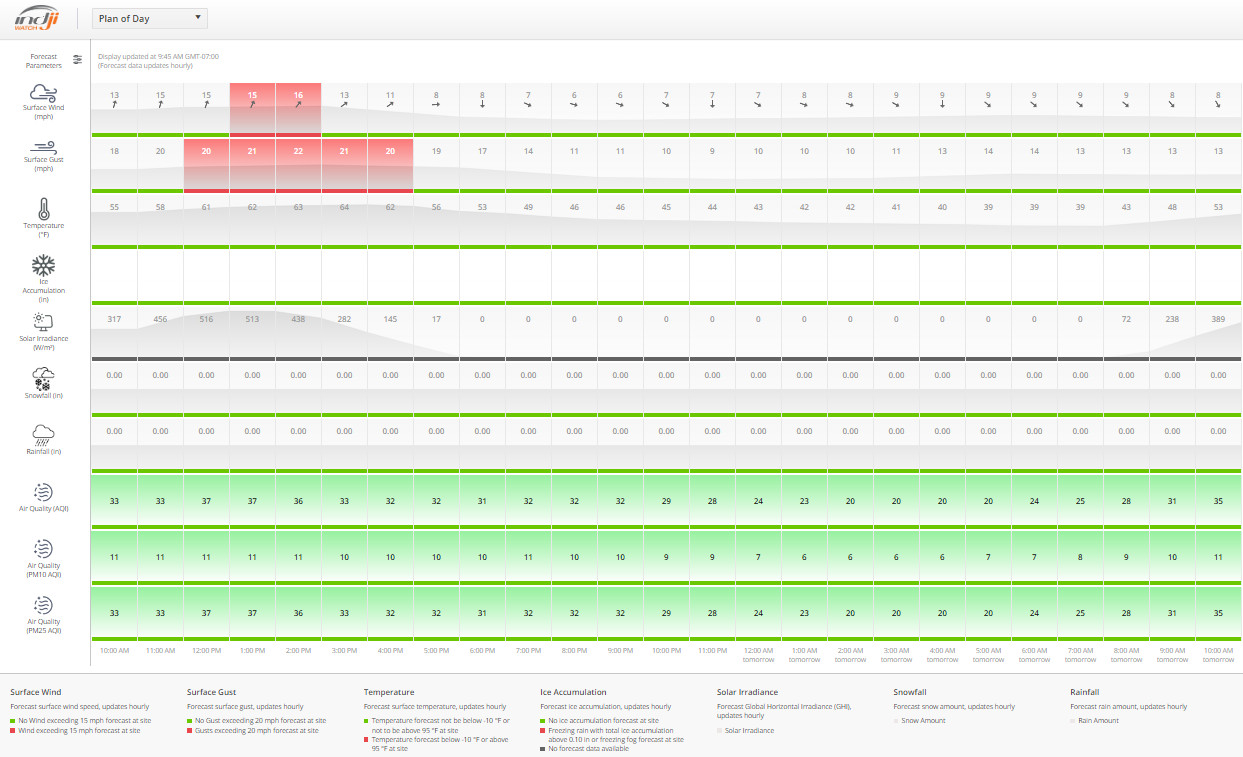Click Solar Irradiance value 238
The height and width of the screenshot is (757, 1243).
(1172, 319)
